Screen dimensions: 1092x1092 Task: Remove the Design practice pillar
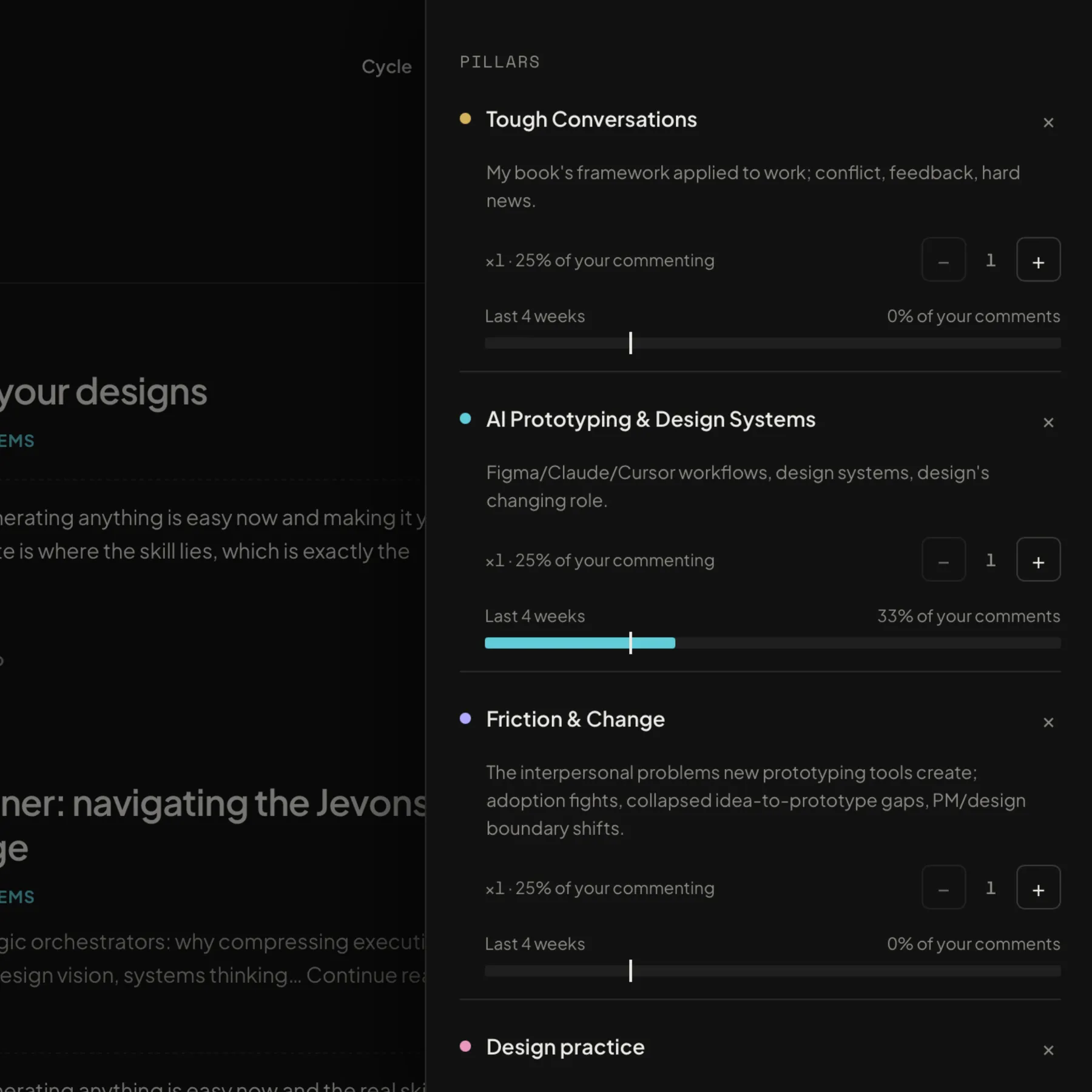(x=1048, y=1050)
